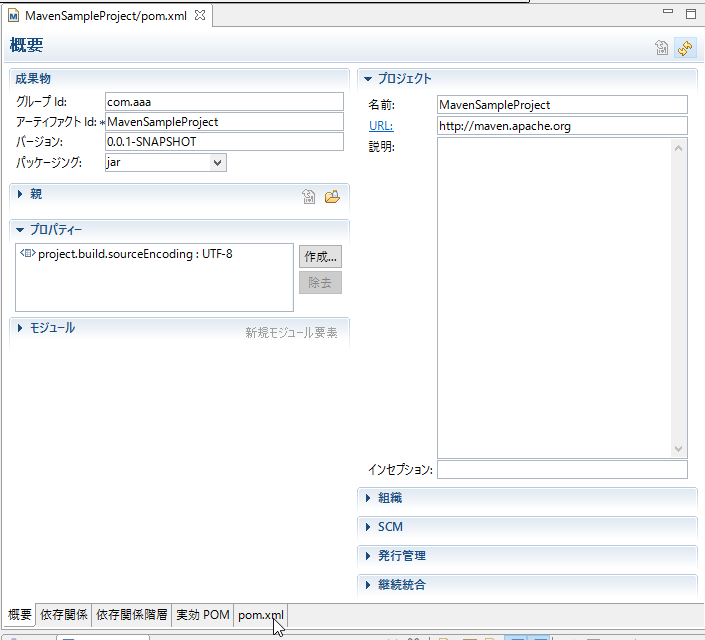Image resolution: width=705 pixels, height=640 pixels.
Task: Click the folder select-parent icon in 親 section
Action: (332, 197)
